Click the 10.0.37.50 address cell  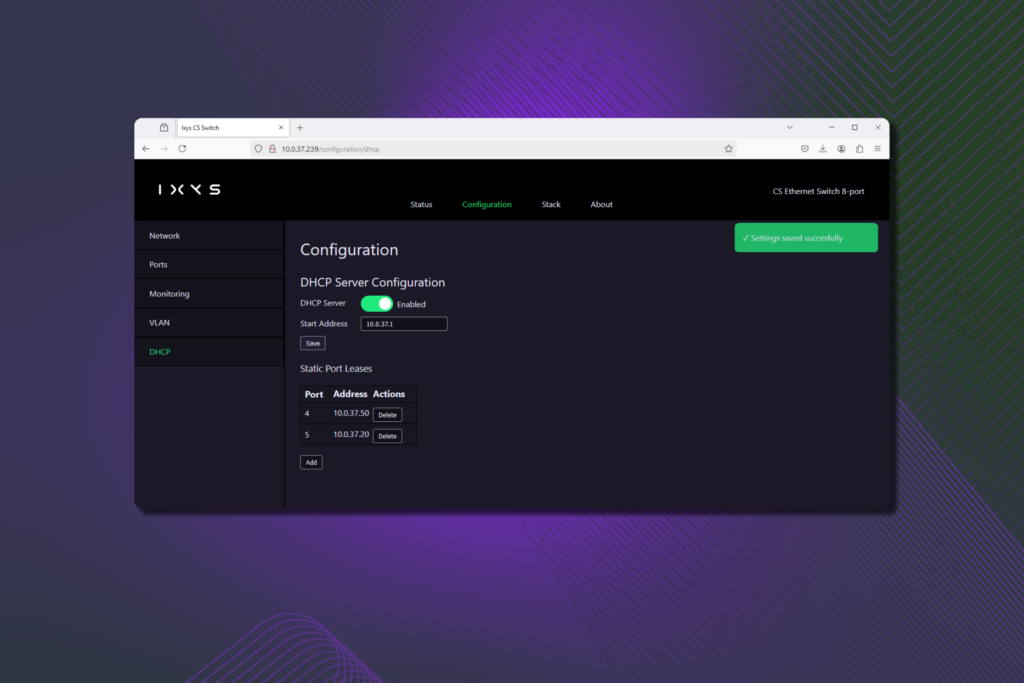[351, 413]
